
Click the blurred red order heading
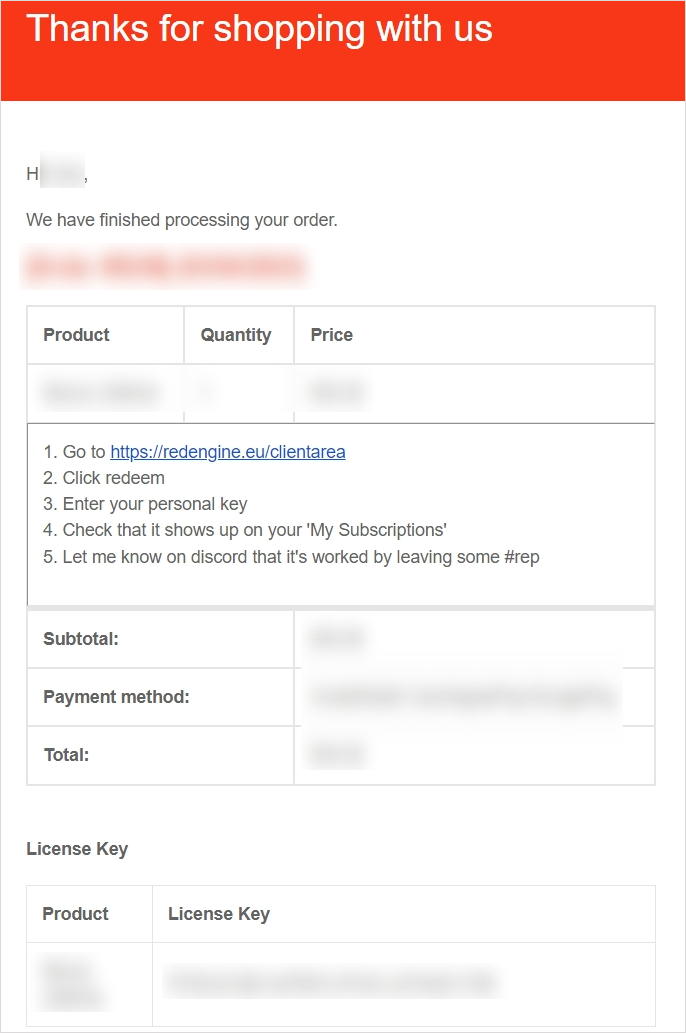(x=165, y=267)
